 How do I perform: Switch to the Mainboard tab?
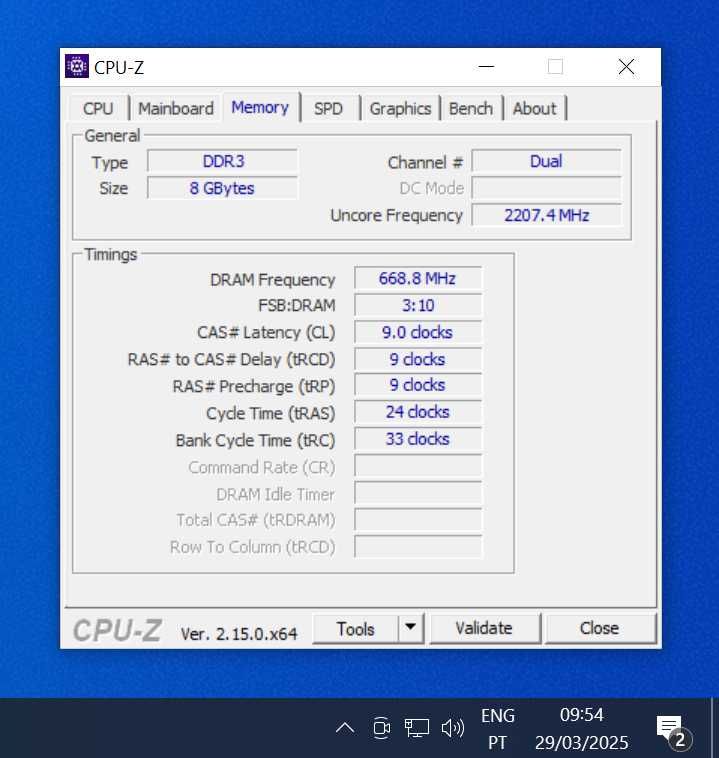pos(176,108)
